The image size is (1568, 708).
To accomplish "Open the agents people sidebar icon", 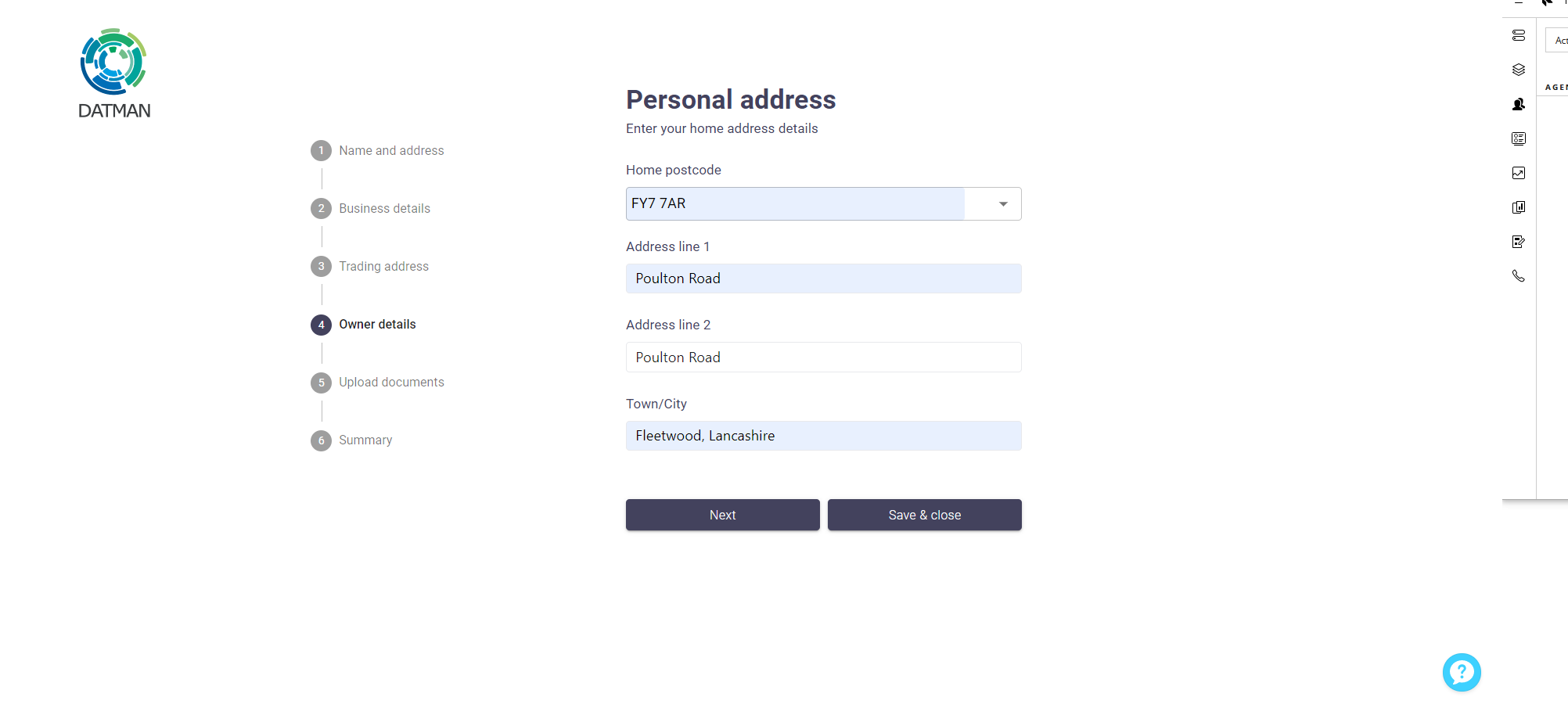I will click(x=1519, y=104).
